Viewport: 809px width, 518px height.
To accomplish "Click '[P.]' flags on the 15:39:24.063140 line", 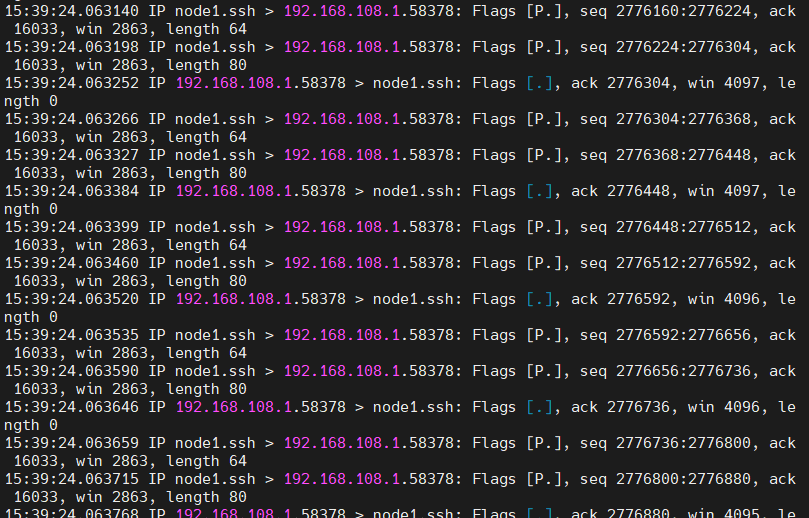I will point(544,11).
